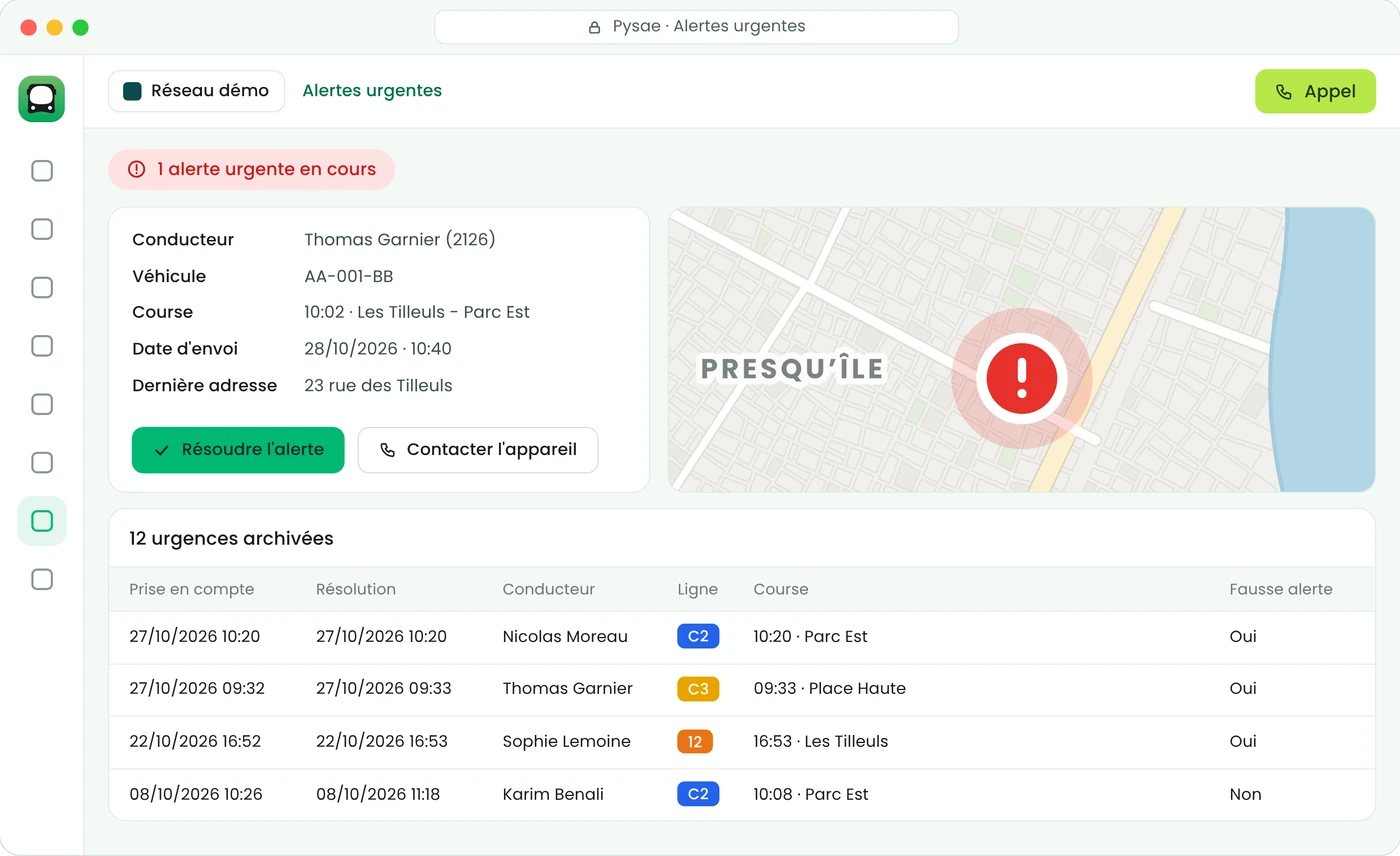This screenshot has height=856, width=1400.
Task: Select the bottommost sidebar square icon
Action: (x=42, y=579)
